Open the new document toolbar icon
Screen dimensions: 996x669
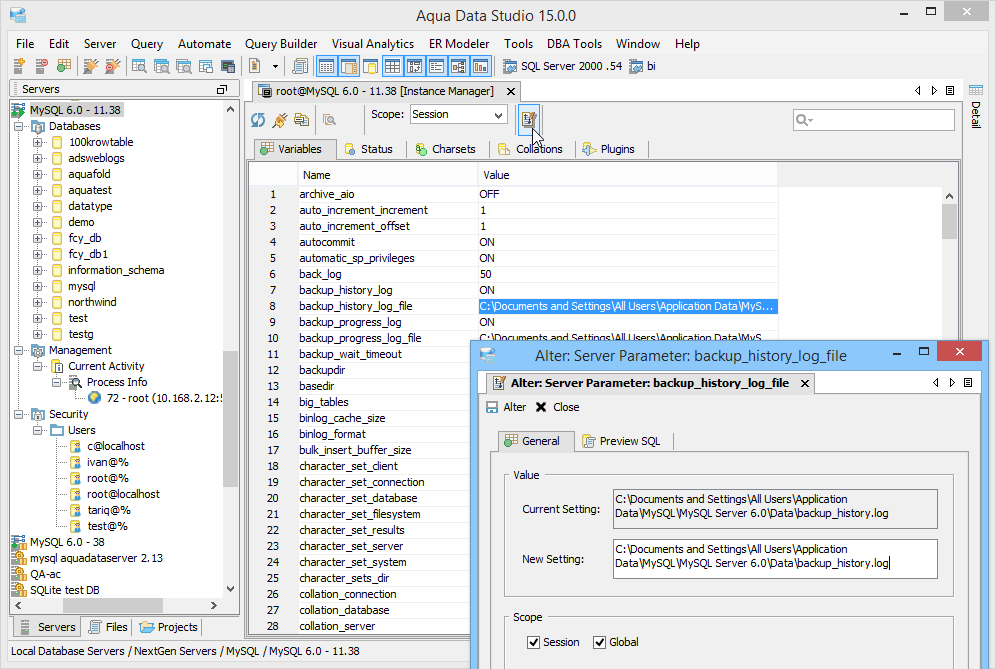tap(255, 65)
